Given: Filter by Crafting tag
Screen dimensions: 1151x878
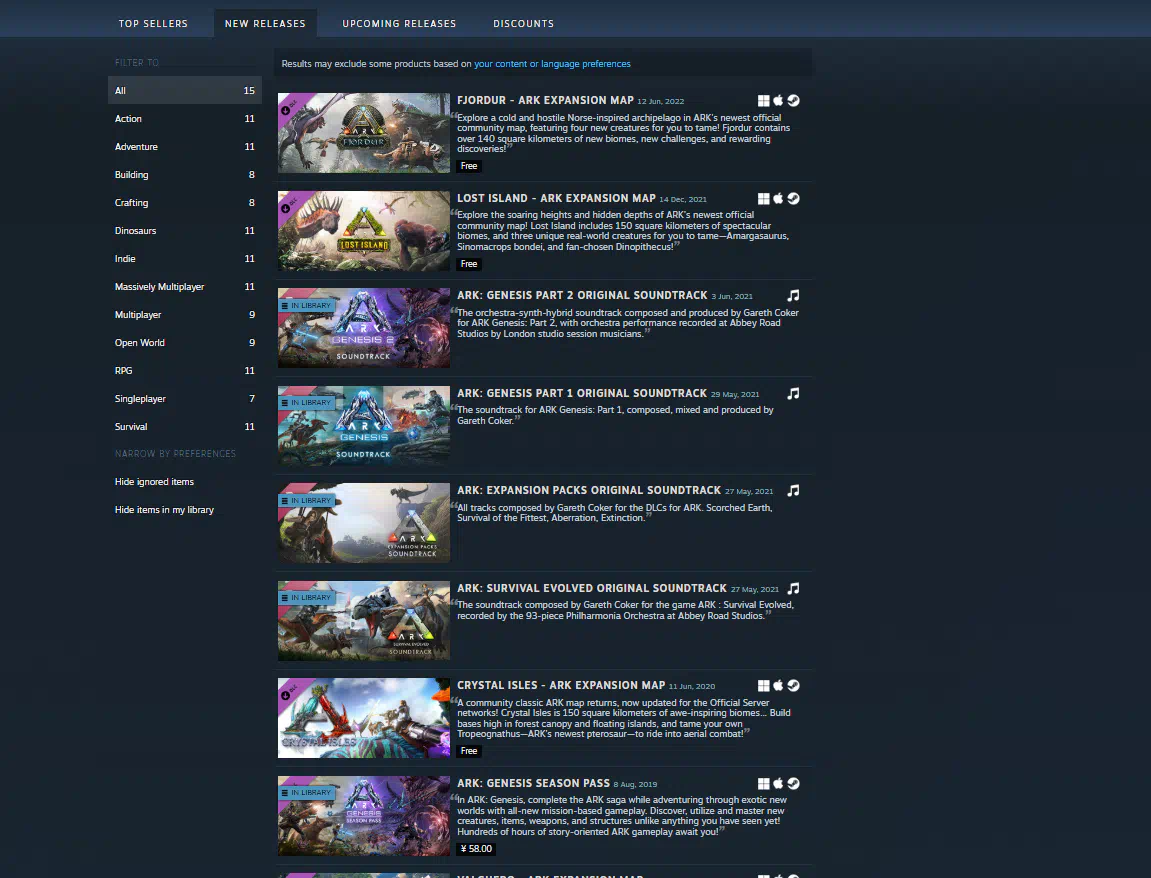Looking at the screenshot, I should pyautogui.click(x=185, y=202).
